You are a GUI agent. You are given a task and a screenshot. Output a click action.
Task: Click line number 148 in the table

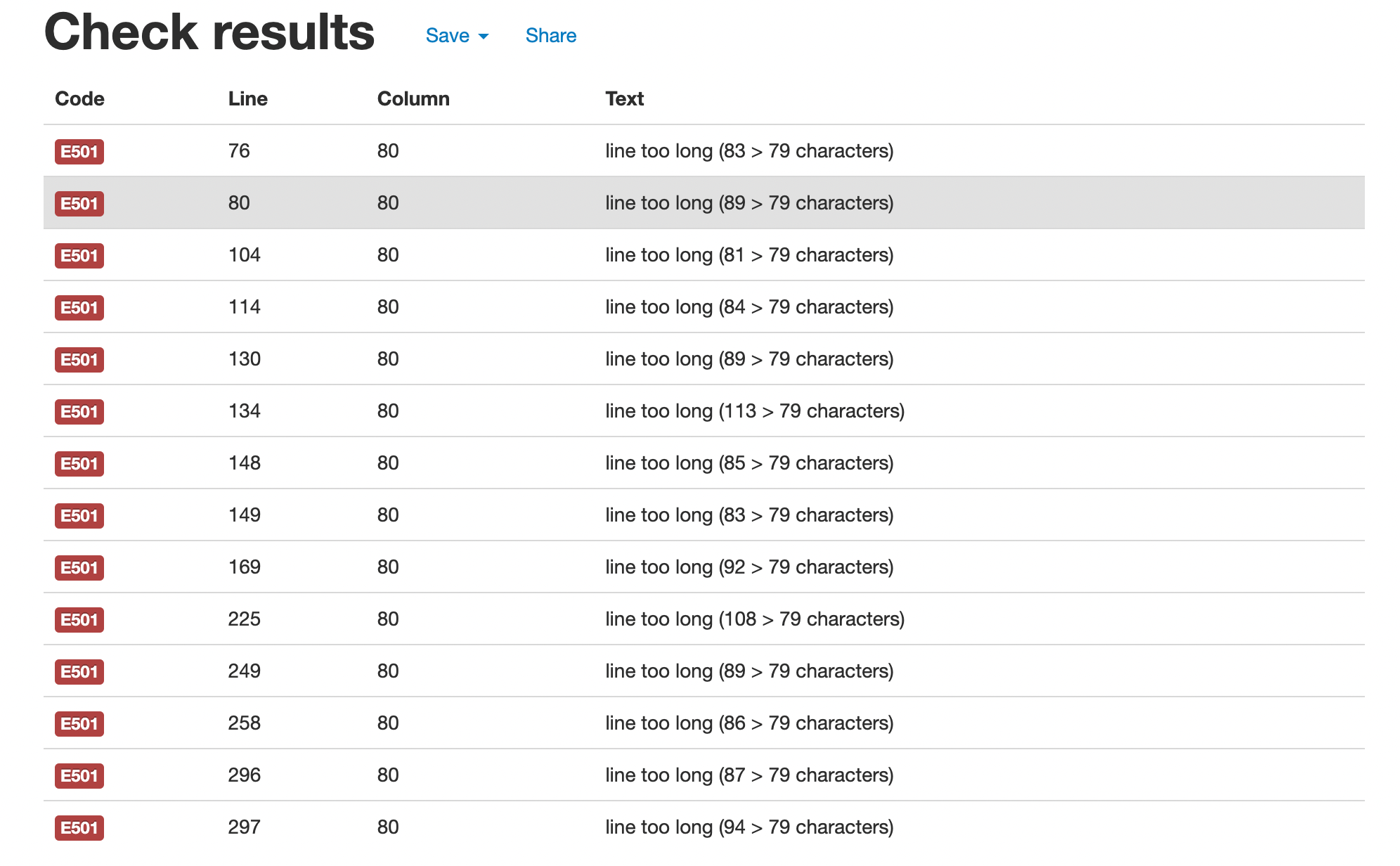pyautogui.click(x=244, y=463)
